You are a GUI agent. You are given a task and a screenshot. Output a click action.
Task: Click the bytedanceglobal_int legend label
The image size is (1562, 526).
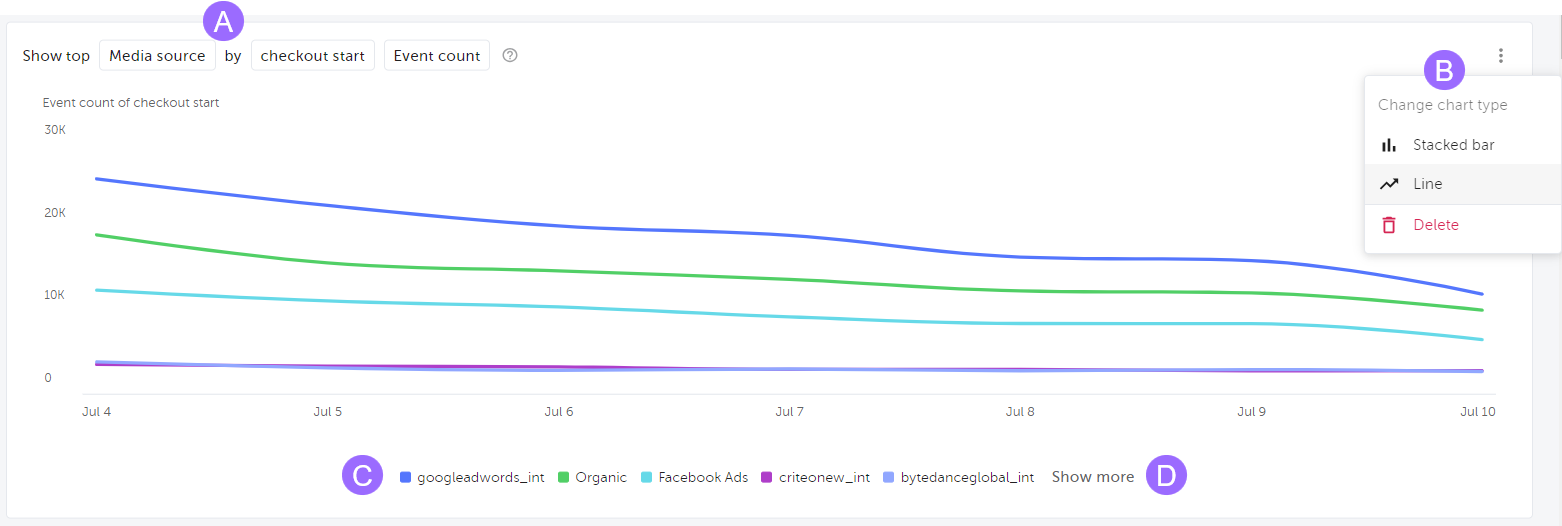click(x=967, y=478)
